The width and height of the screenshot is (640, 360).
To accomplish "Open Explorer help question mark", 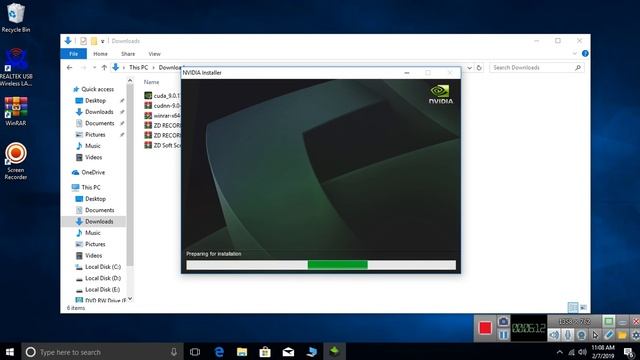I will click(x=585, y=53).
